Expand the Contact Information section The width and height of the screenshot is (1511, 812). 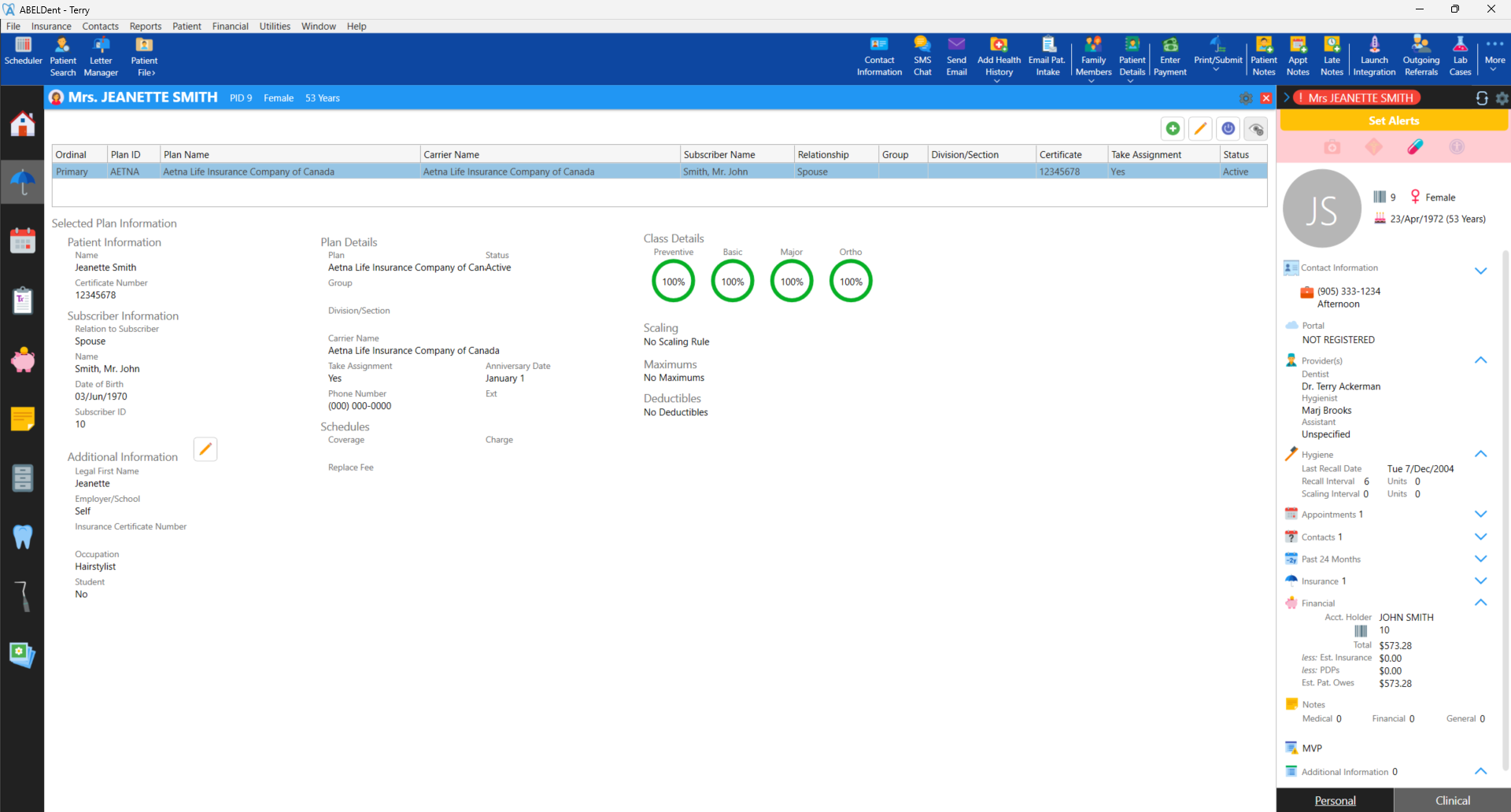pyautogui.click(x=1482, y=270)
